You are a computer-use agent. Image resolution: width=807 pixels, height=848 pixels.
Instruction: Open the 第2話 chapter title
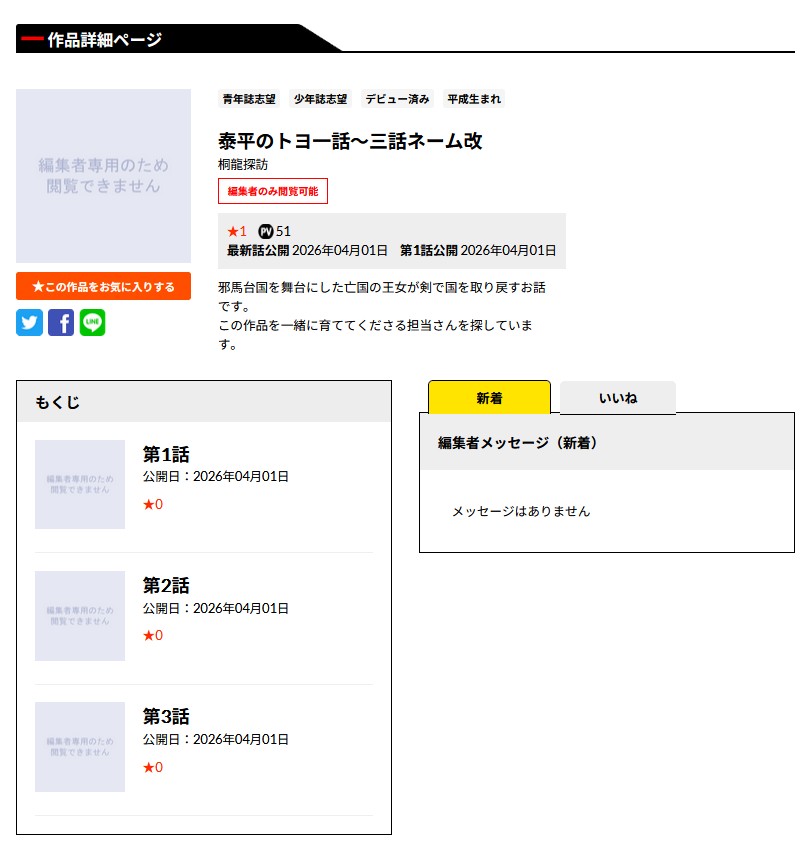coord(166,585)
